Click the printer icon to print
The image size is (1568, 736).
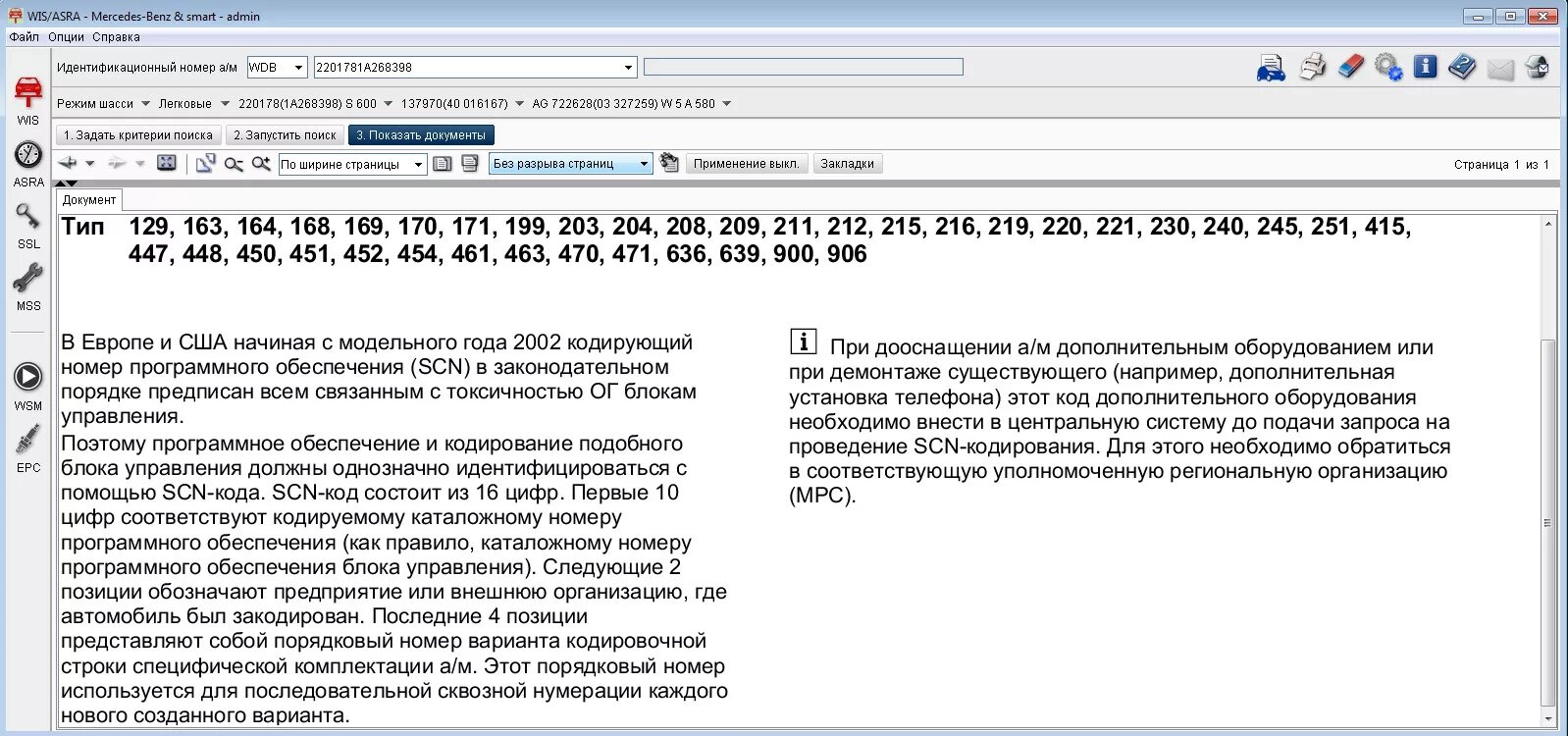(x=1312, y=68)
